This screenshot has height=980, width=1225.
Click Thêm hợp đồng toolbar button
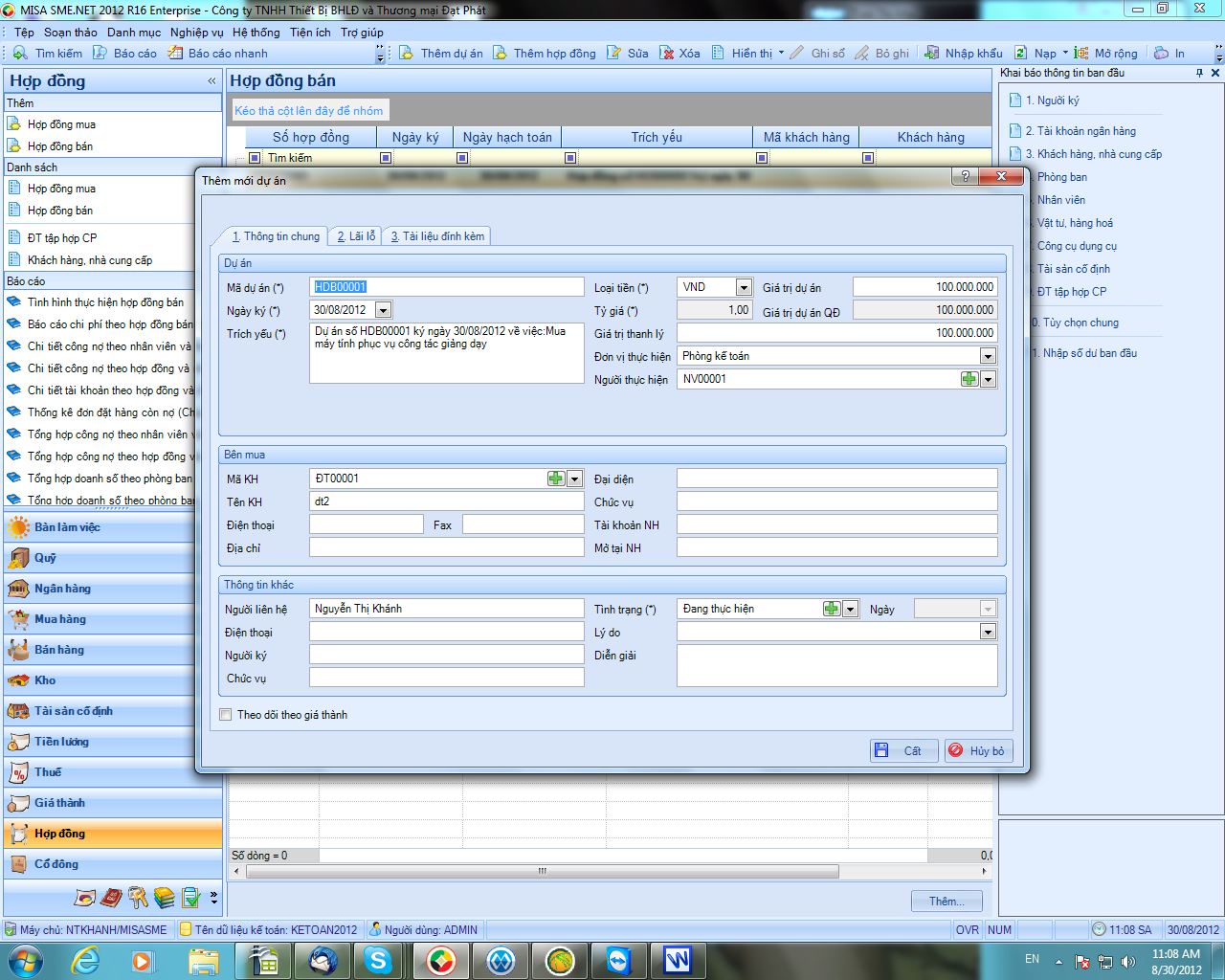coord(545,54)
